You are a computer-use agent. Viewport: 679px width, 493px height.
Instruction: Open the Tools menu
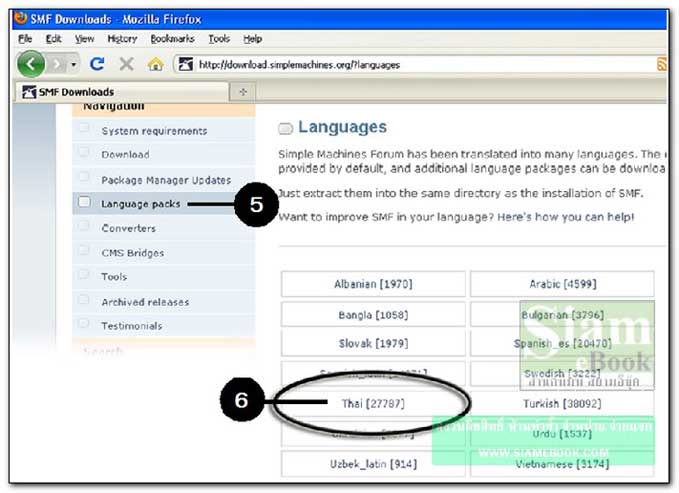coord(219,39)
